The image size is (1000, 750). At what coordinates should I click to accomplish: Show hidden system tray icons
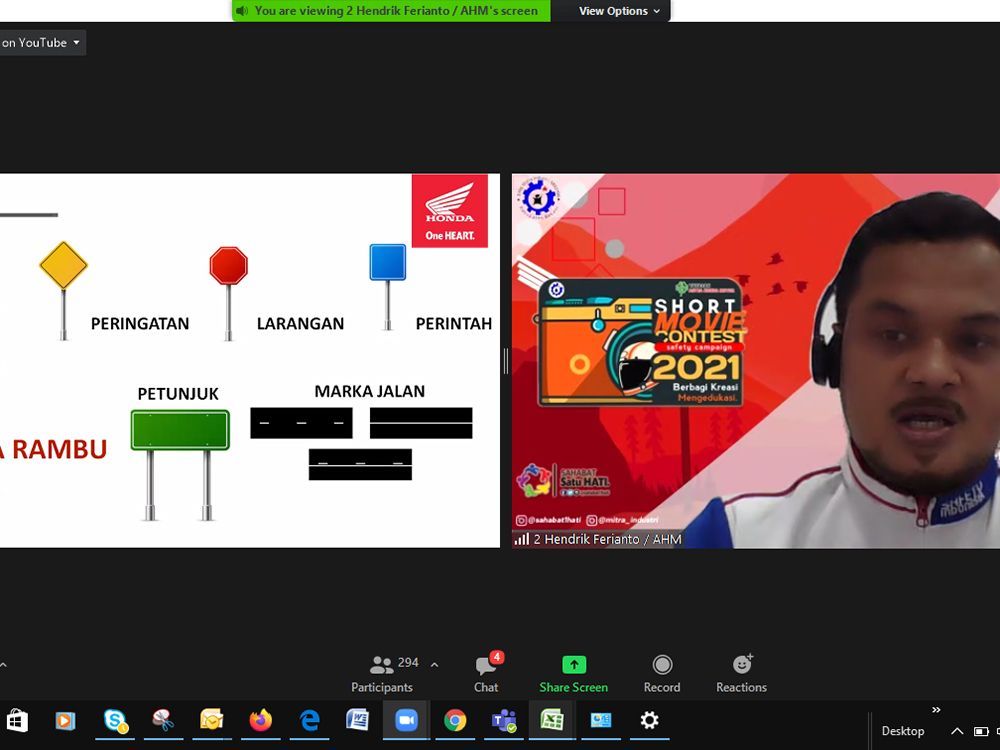tap(957, 732)
